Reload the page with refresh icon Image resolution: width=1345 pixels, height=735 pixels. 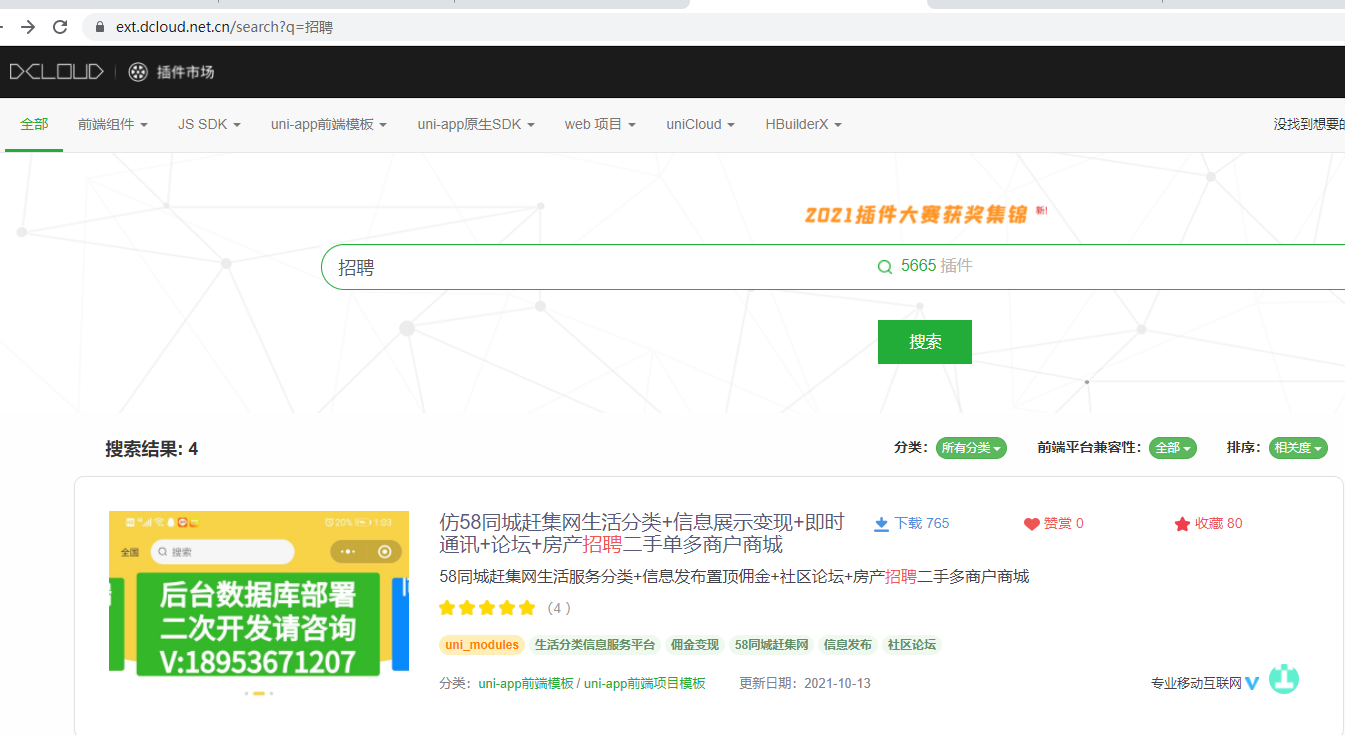pos(60,27)
